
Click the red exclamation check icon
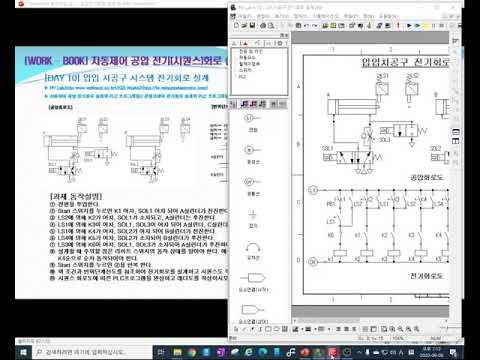pyautogui.click(x=398, y=25)
